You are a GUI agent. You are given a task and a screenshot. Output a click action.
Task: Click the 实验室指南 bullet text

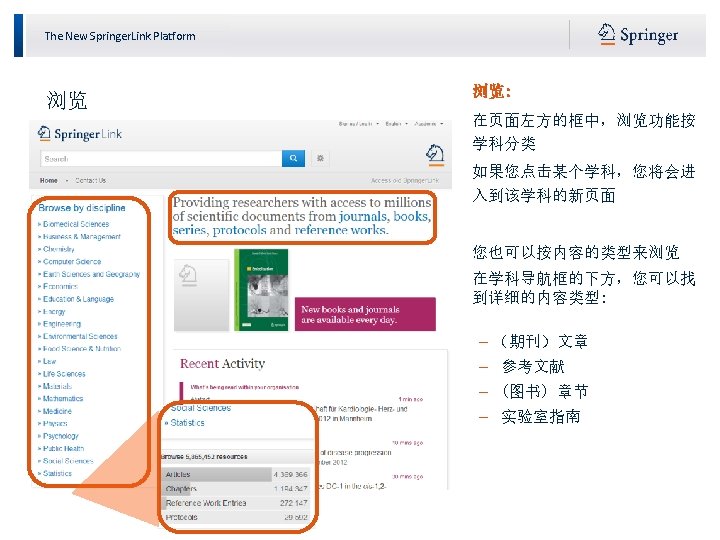pos(540,416)
